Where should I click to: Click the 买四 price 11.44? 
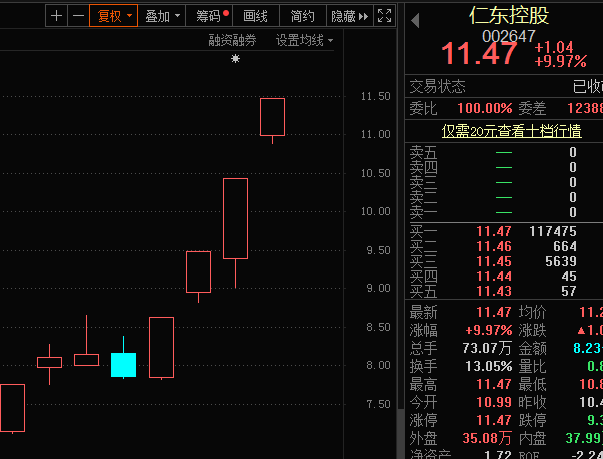pyautogui.click(x=494, y=276)
